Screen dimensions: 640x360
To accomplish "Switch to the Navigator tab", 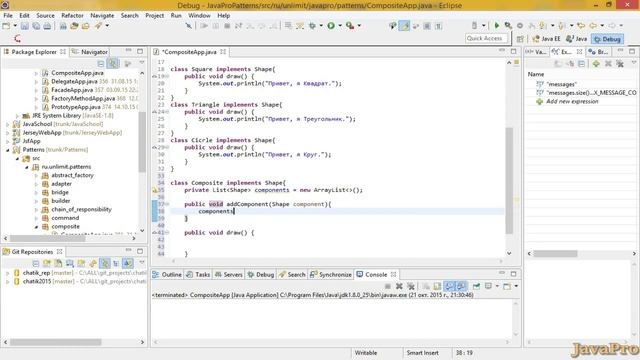I will click(90, 52).
